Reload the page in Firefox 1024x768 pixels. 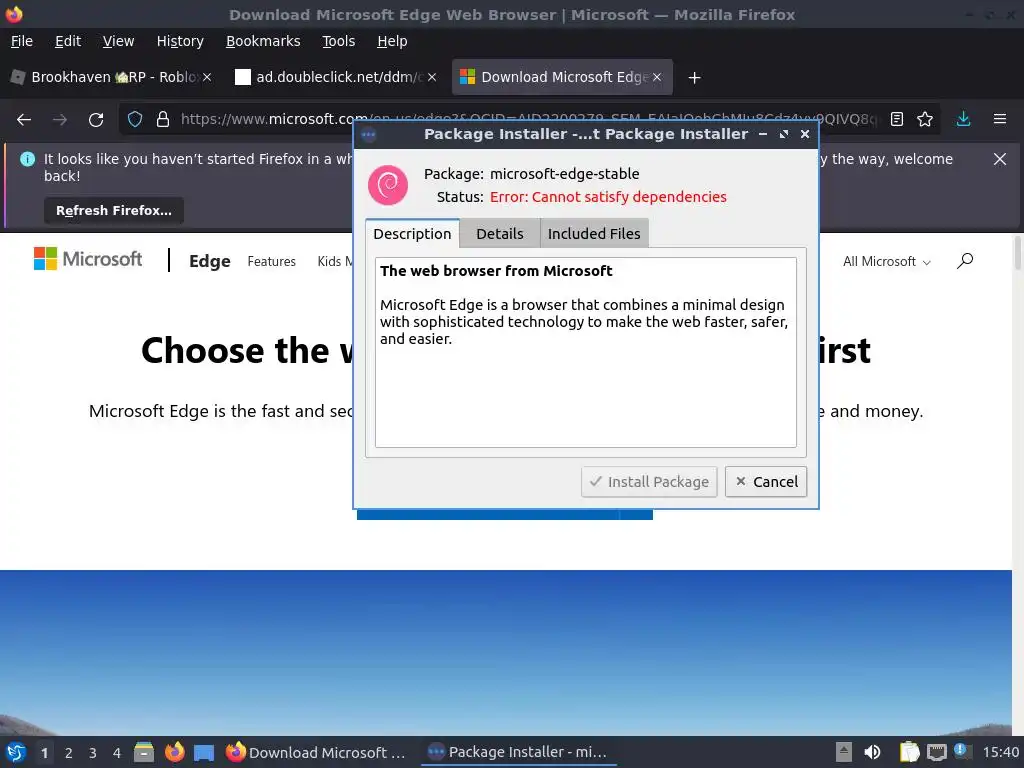(96, 120)
